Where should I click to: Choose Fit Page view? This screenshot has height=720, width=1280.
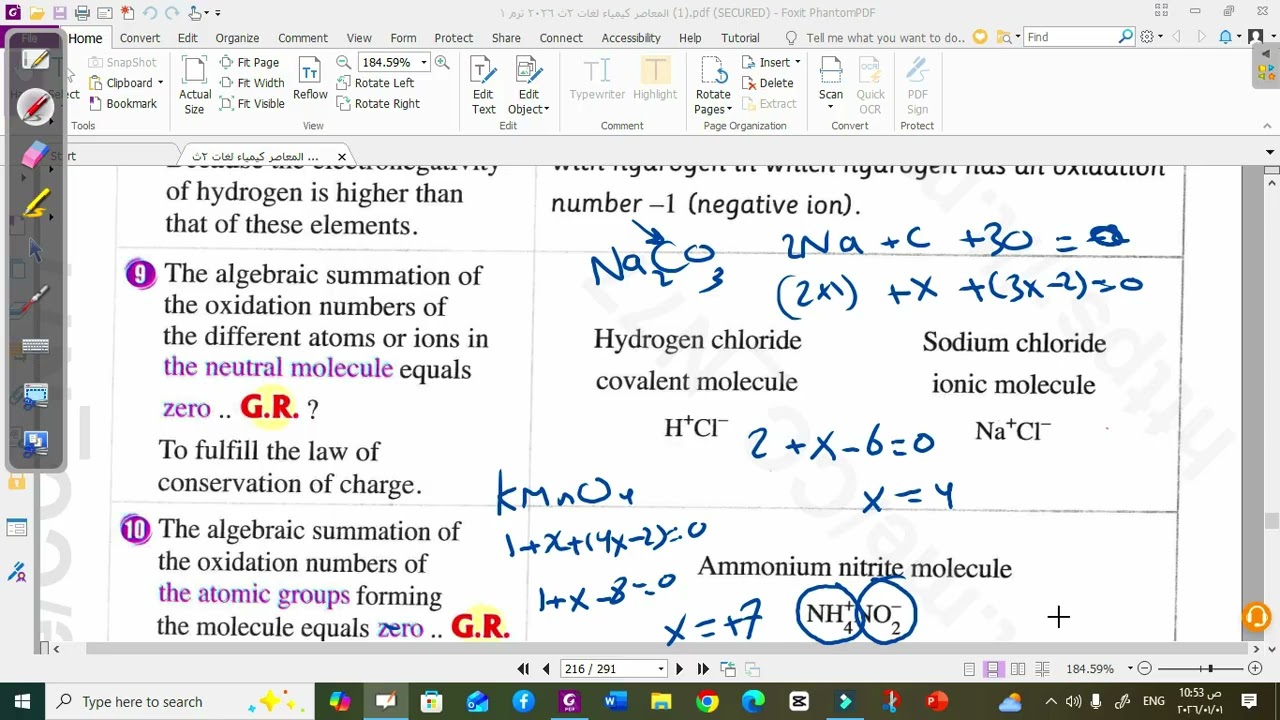pos(248,62)
